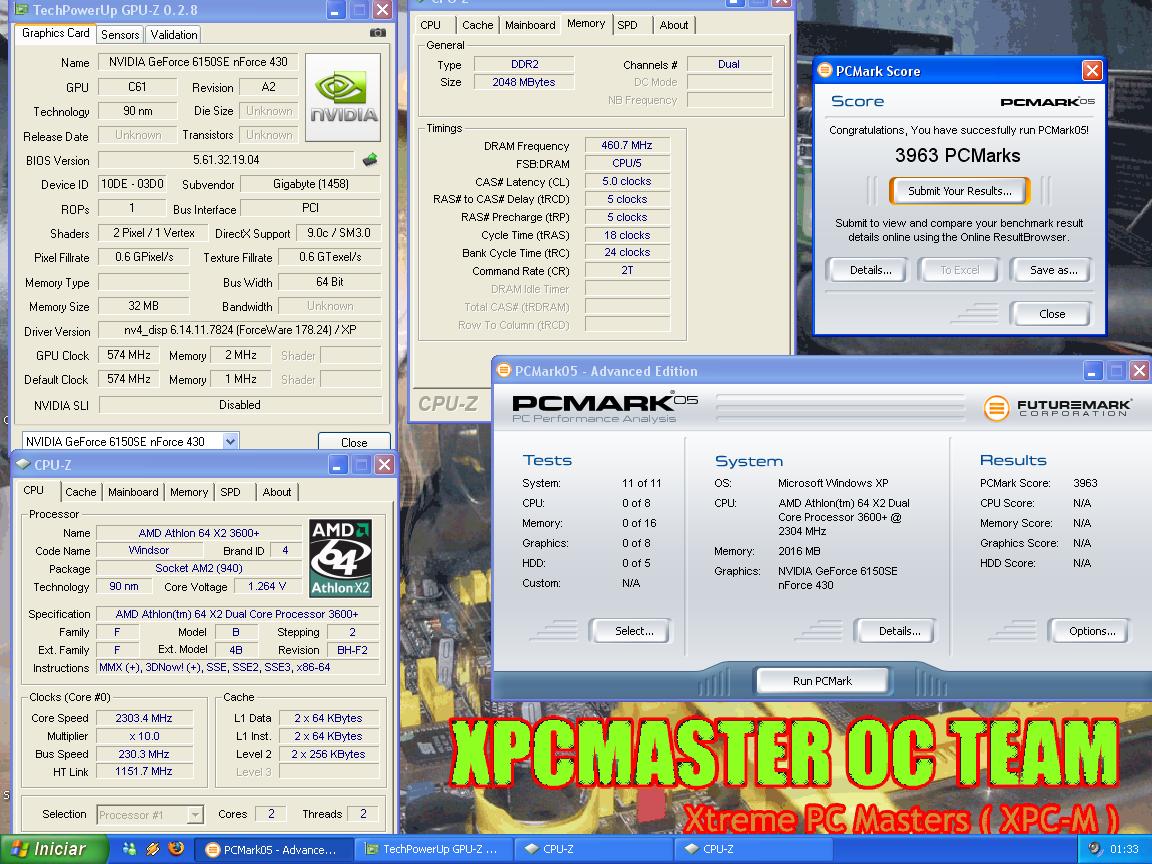Viewport: 1152px width, 864px height.
Task: Open the SPD tab in top CPU-Z window
Action: (627, 25)
